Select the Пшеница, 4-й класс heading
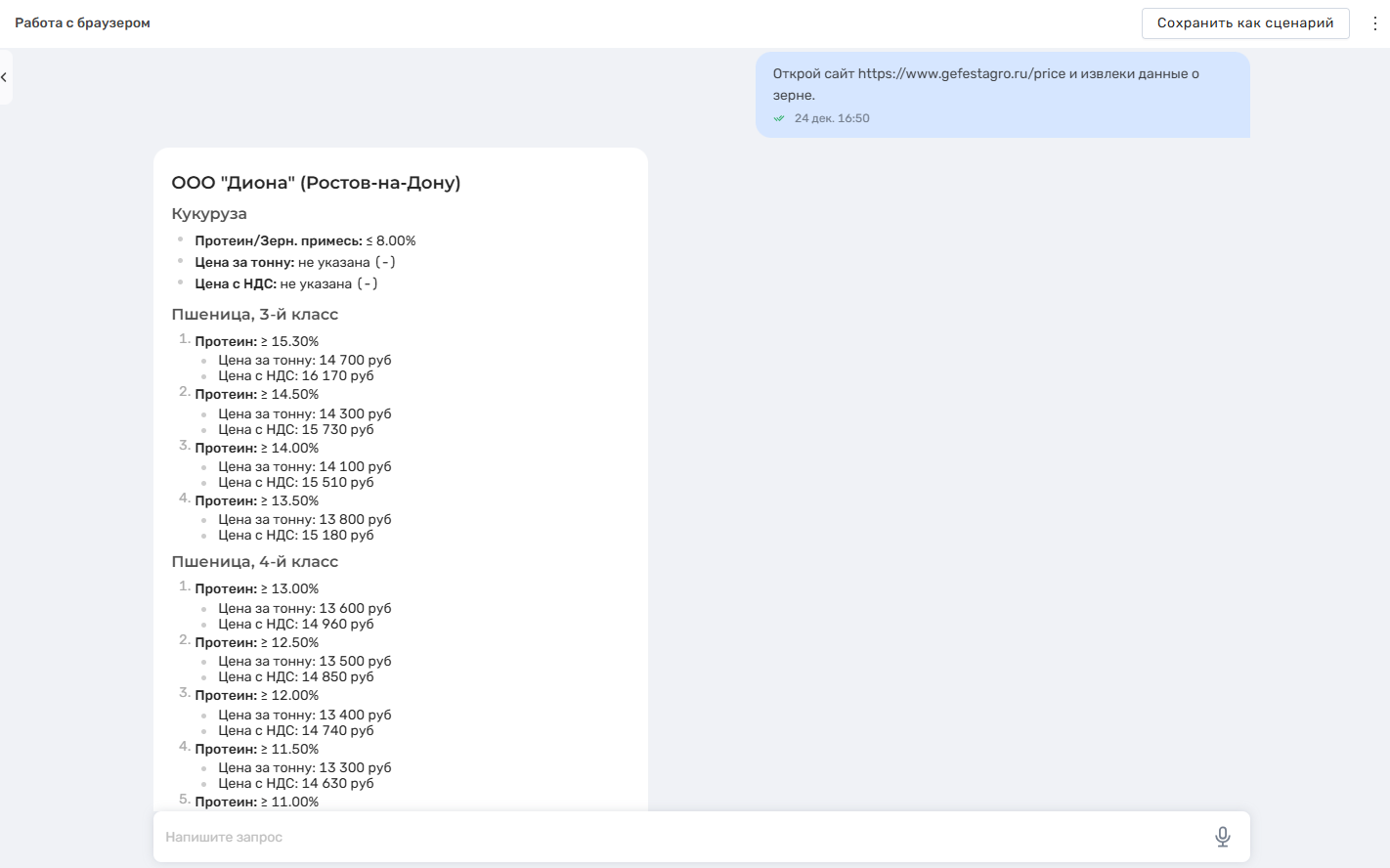This screenshot has height=868, width=1390. [x=255, y=562]
